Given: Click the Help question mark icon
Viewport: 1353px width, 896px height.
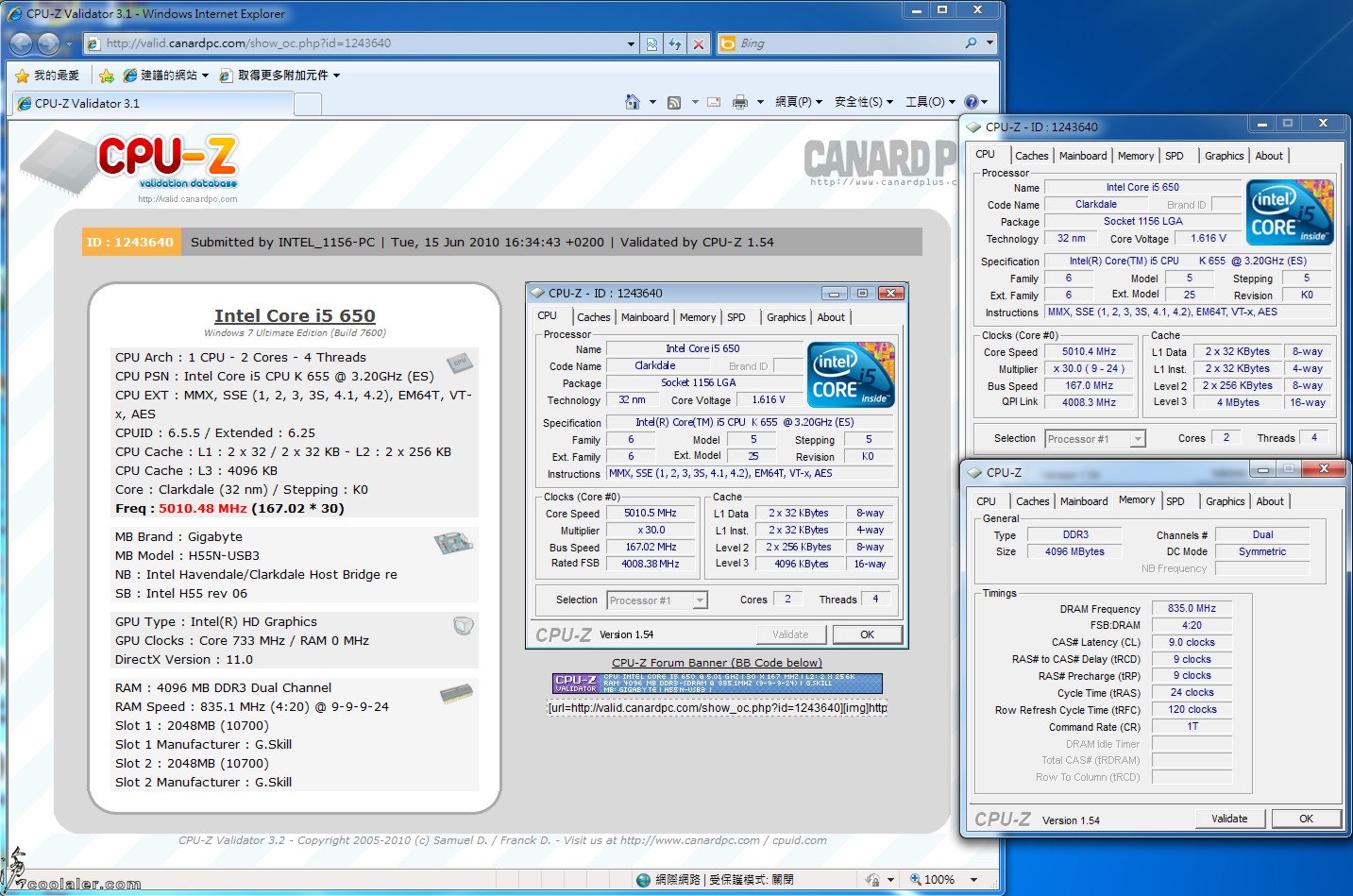Looking at the screenshot, I should pyautogui.click(x=972, y=102).
